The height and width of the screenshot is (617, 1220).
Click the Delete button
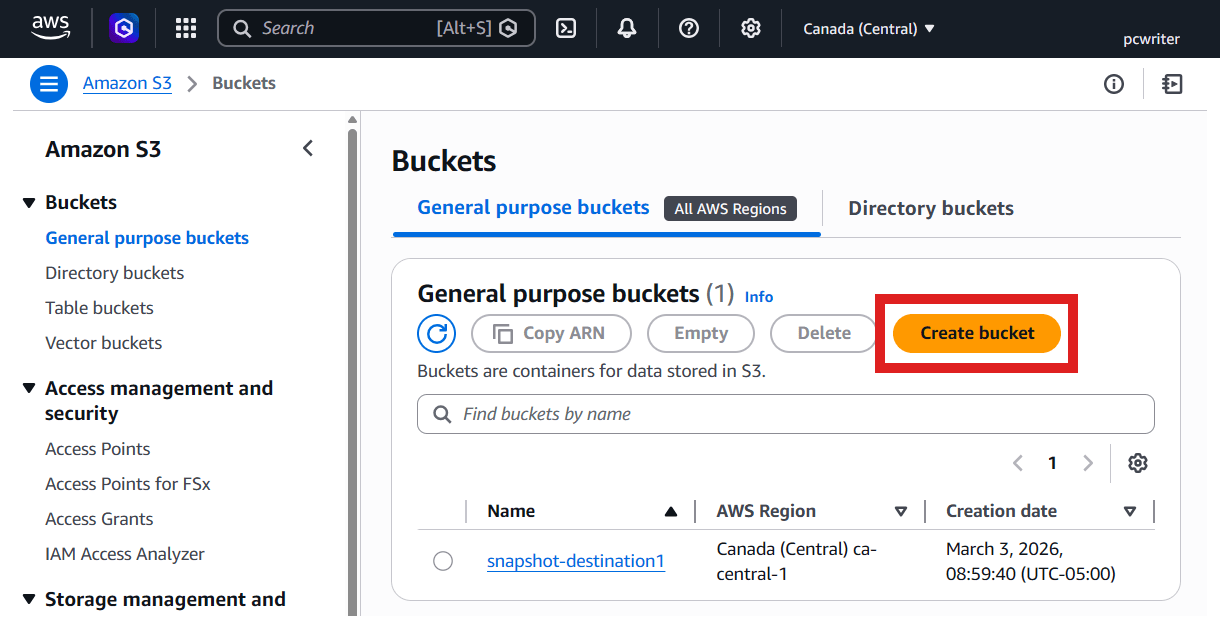click(x=824, y=333)
